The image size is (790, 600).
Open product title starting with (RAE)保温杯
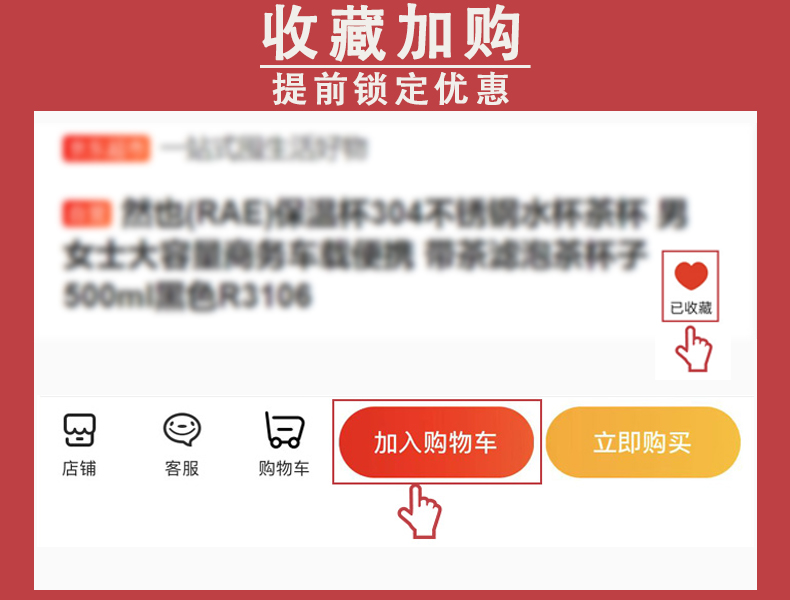pyautogui.click(x=405, y=213)
